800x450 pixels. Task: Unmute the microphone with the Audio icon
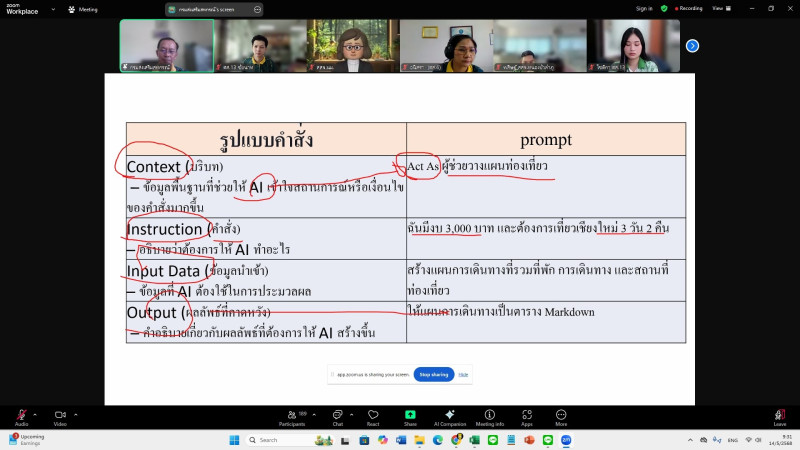[x=21, y=415]
